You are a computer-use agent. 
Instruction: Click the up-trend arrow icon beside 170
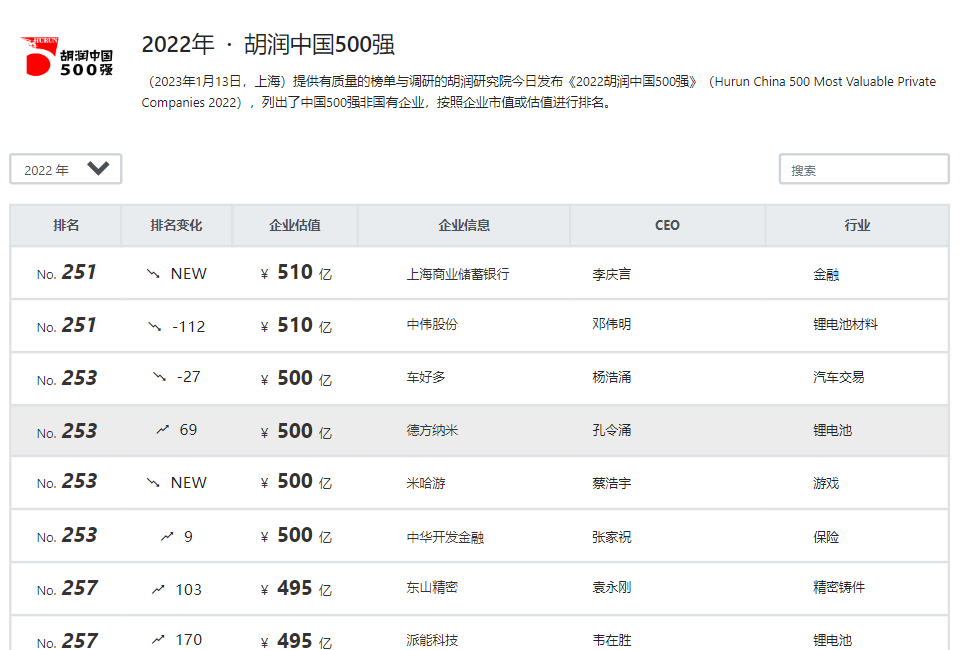tap(158, 639)
